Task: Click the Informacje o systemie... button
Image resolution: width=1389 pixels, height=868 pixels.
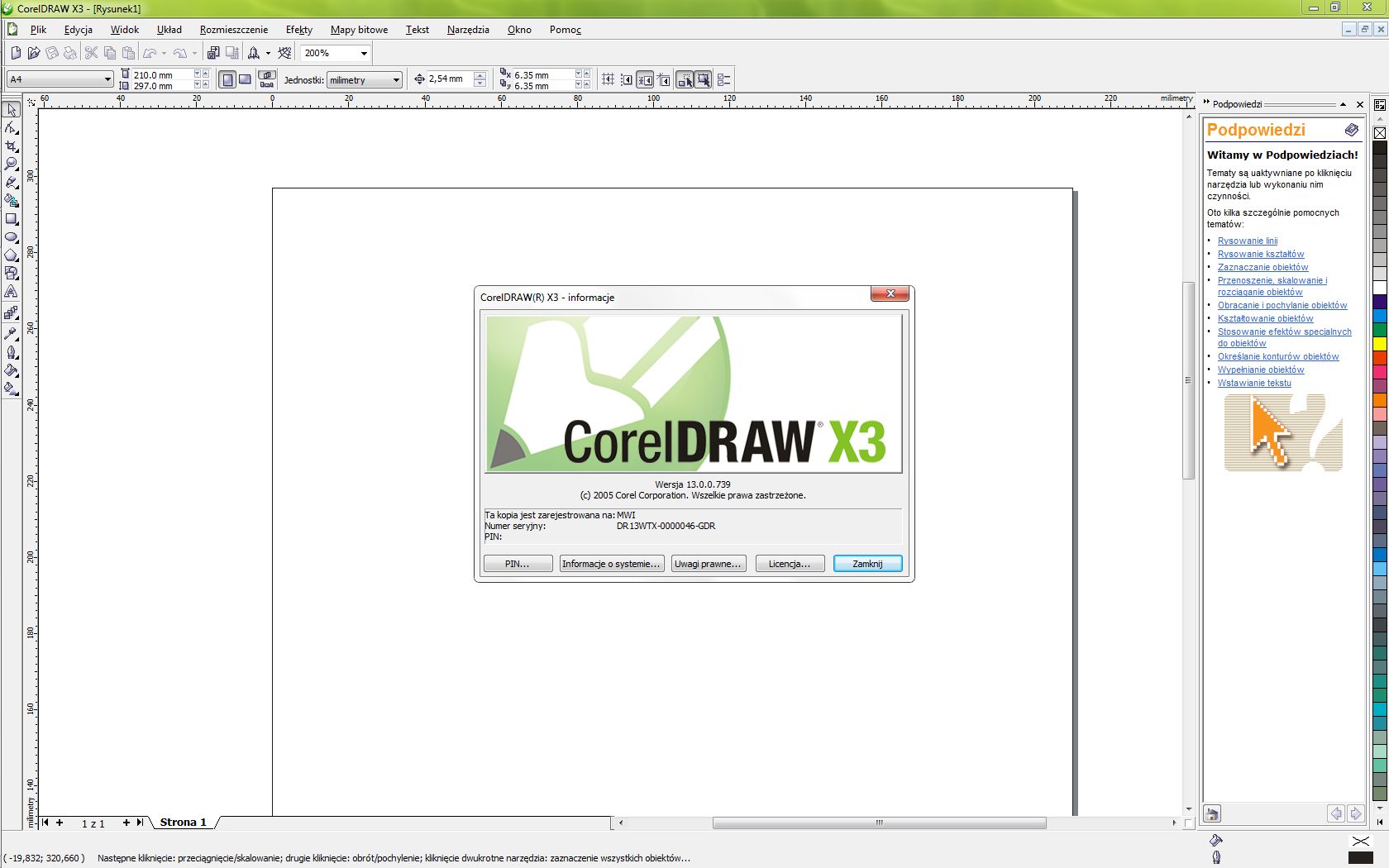Action: tap(612, 564)
